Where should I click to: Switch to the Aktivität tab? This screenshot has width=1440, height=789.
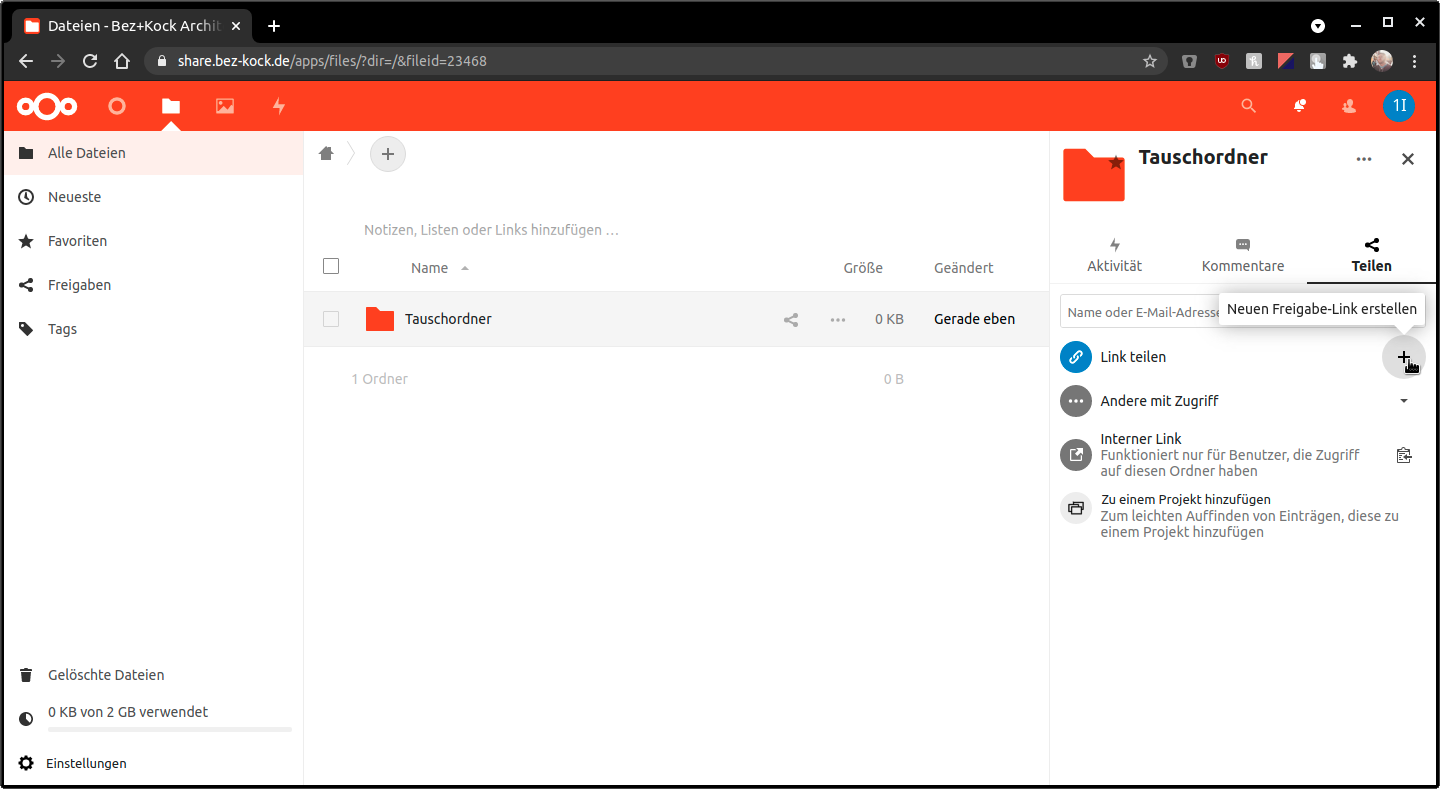(x=1114, y=256)
